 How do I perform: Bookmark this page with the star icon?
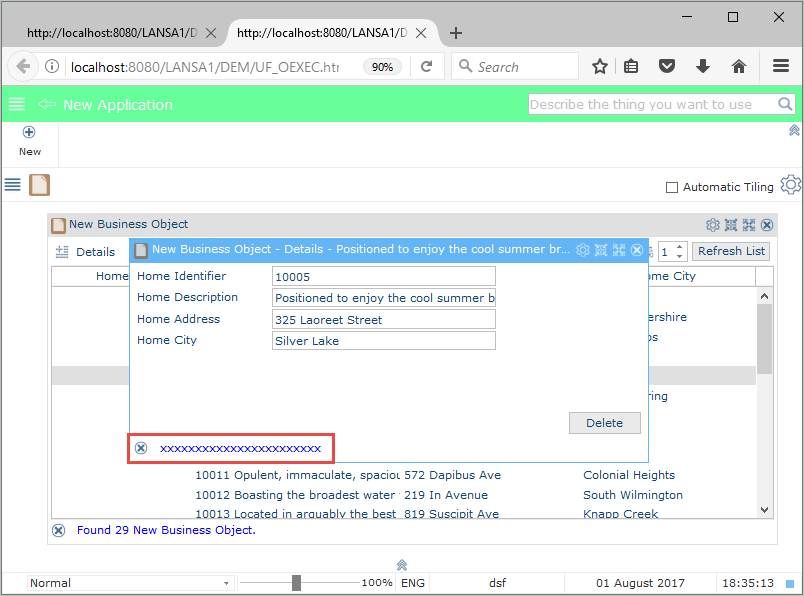pyautogui.click(x=600, y=67)
